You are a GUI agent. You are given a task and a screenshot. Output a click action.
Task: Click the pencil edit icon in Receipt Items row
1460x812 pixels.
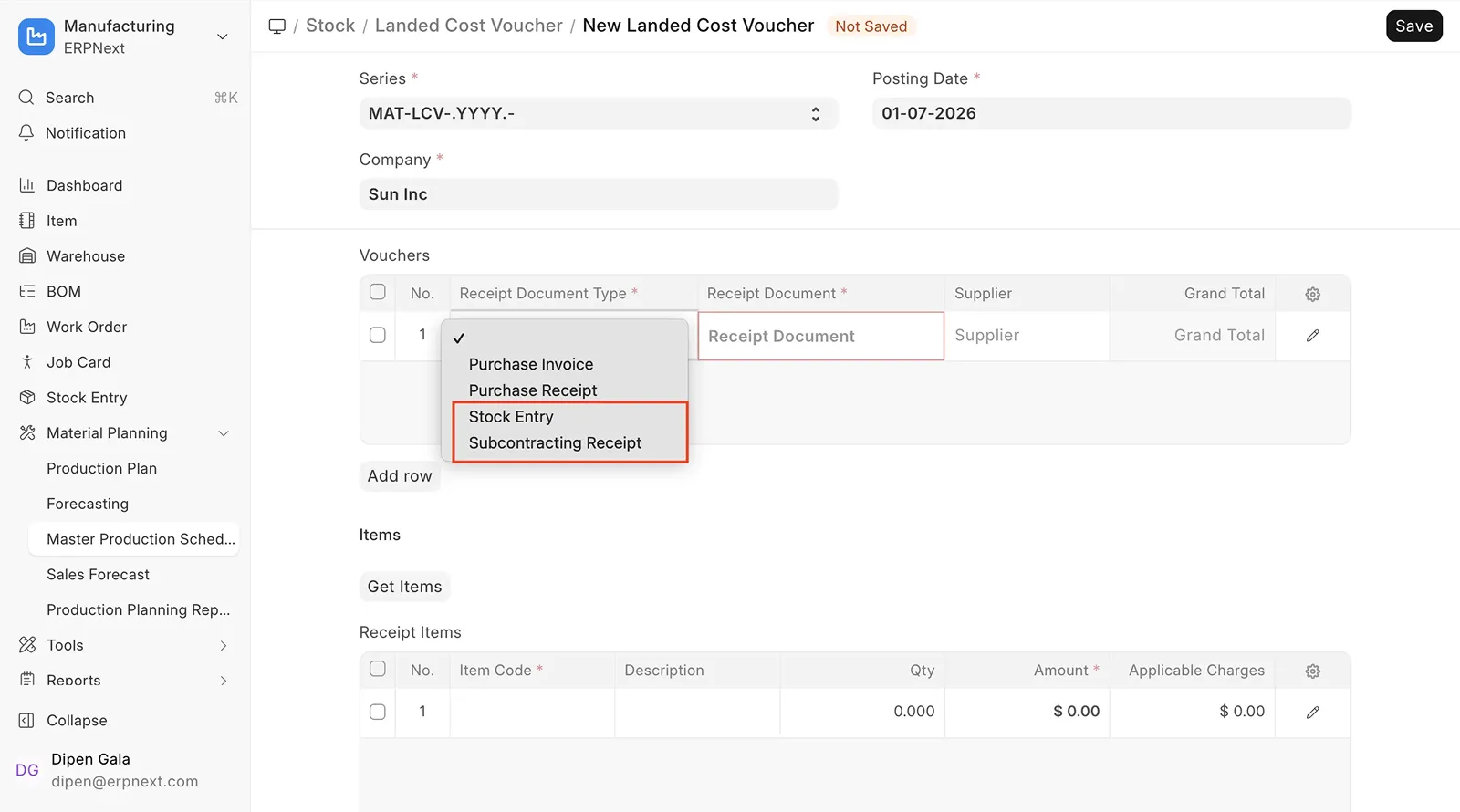click(x=1312, y=713)
